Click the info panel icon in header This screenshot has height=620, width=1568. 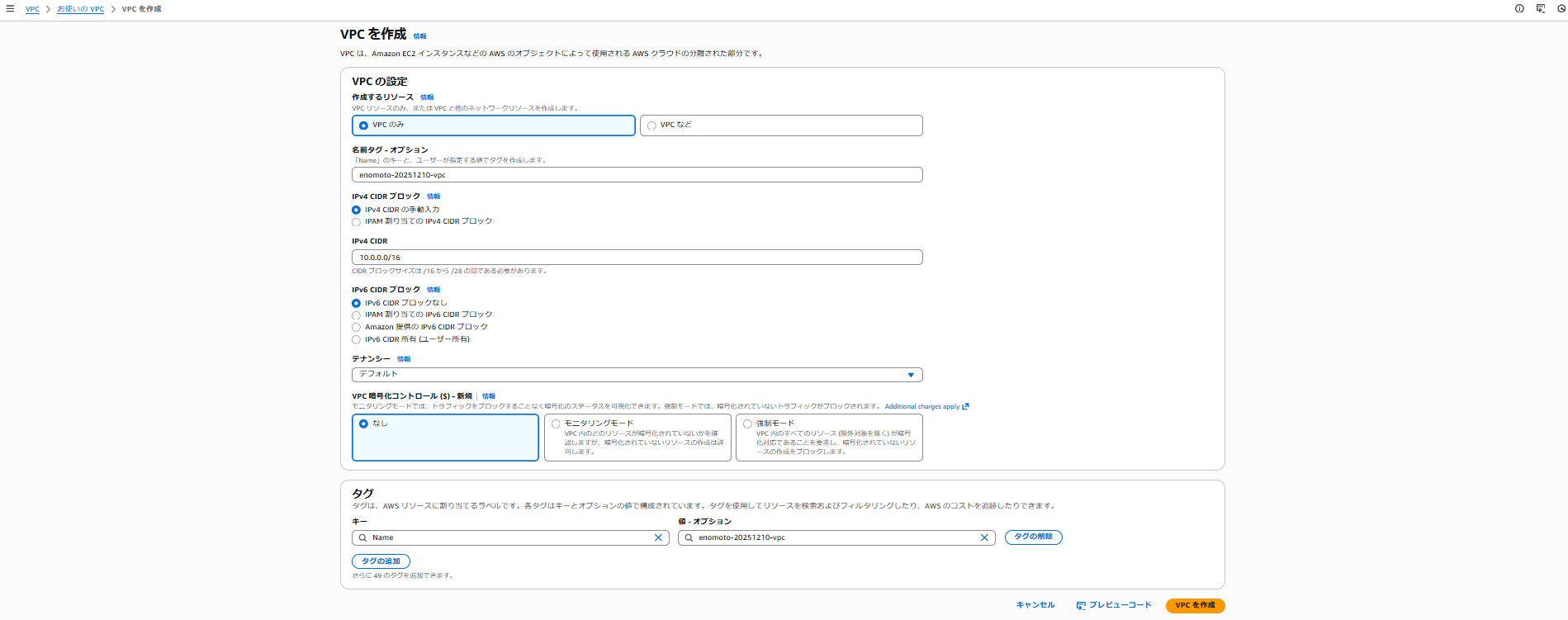point(1519,8)
